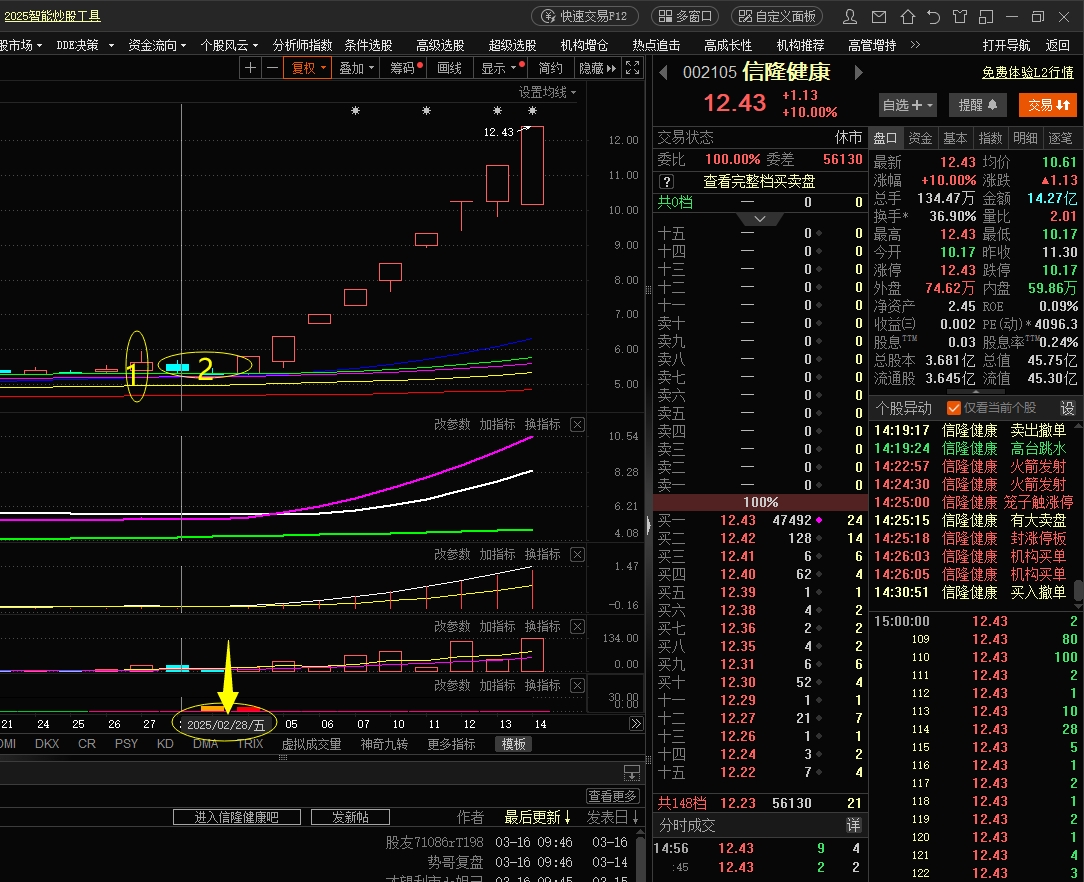Screen dimensions: 1084x882
Task: Expand order book with chevron below 共0档
Action: click(x=760, y=219)
